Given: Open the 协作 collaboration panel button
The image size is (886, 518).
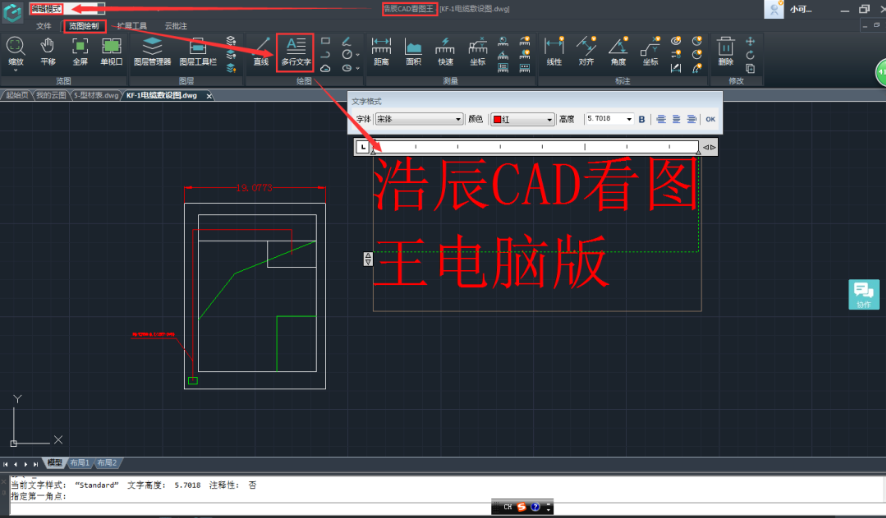Looking at the screenshot, I should pos(864,294).
